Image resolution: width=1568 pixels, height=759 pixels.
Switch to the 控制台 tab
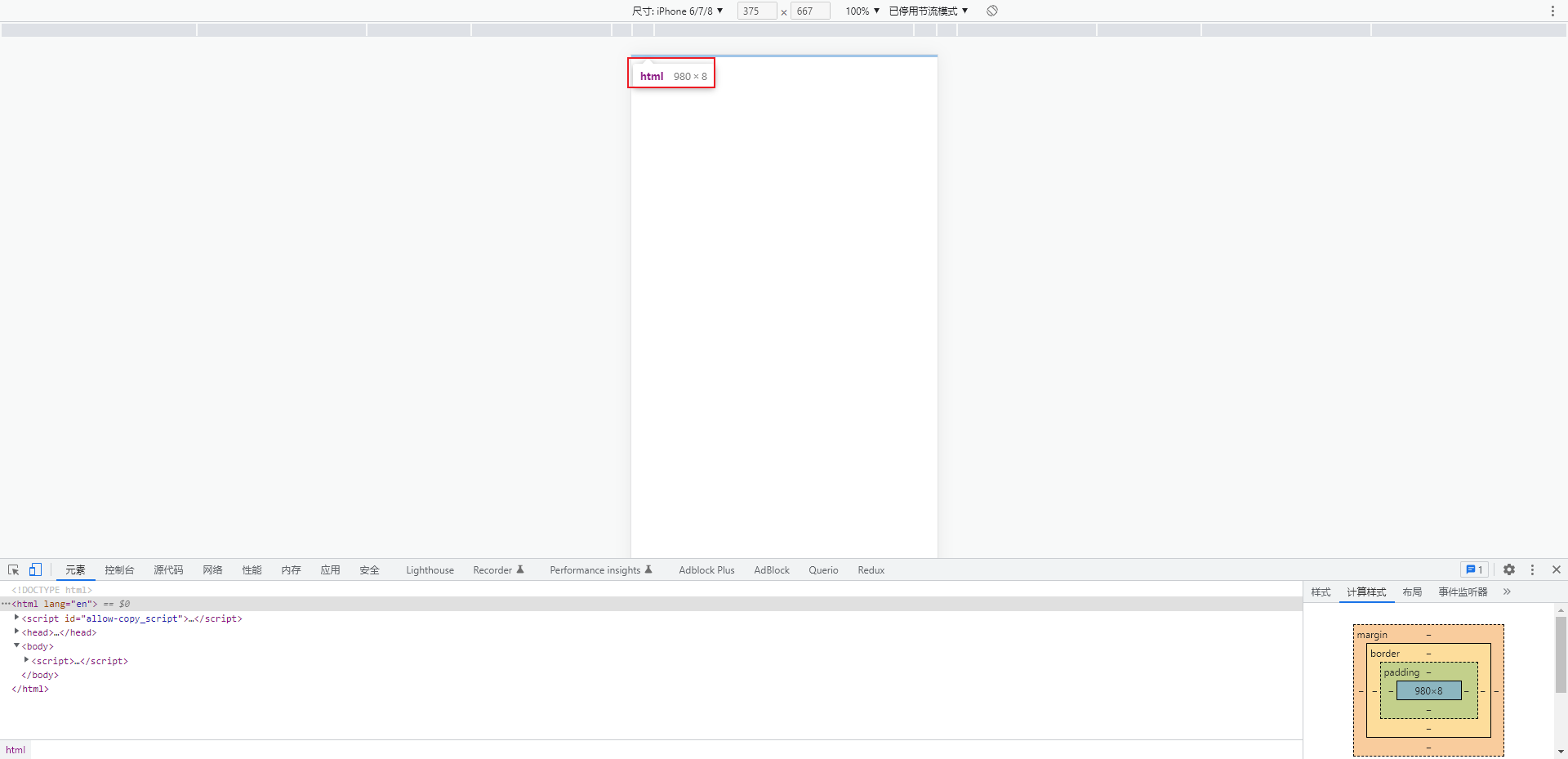click(119, 570)
